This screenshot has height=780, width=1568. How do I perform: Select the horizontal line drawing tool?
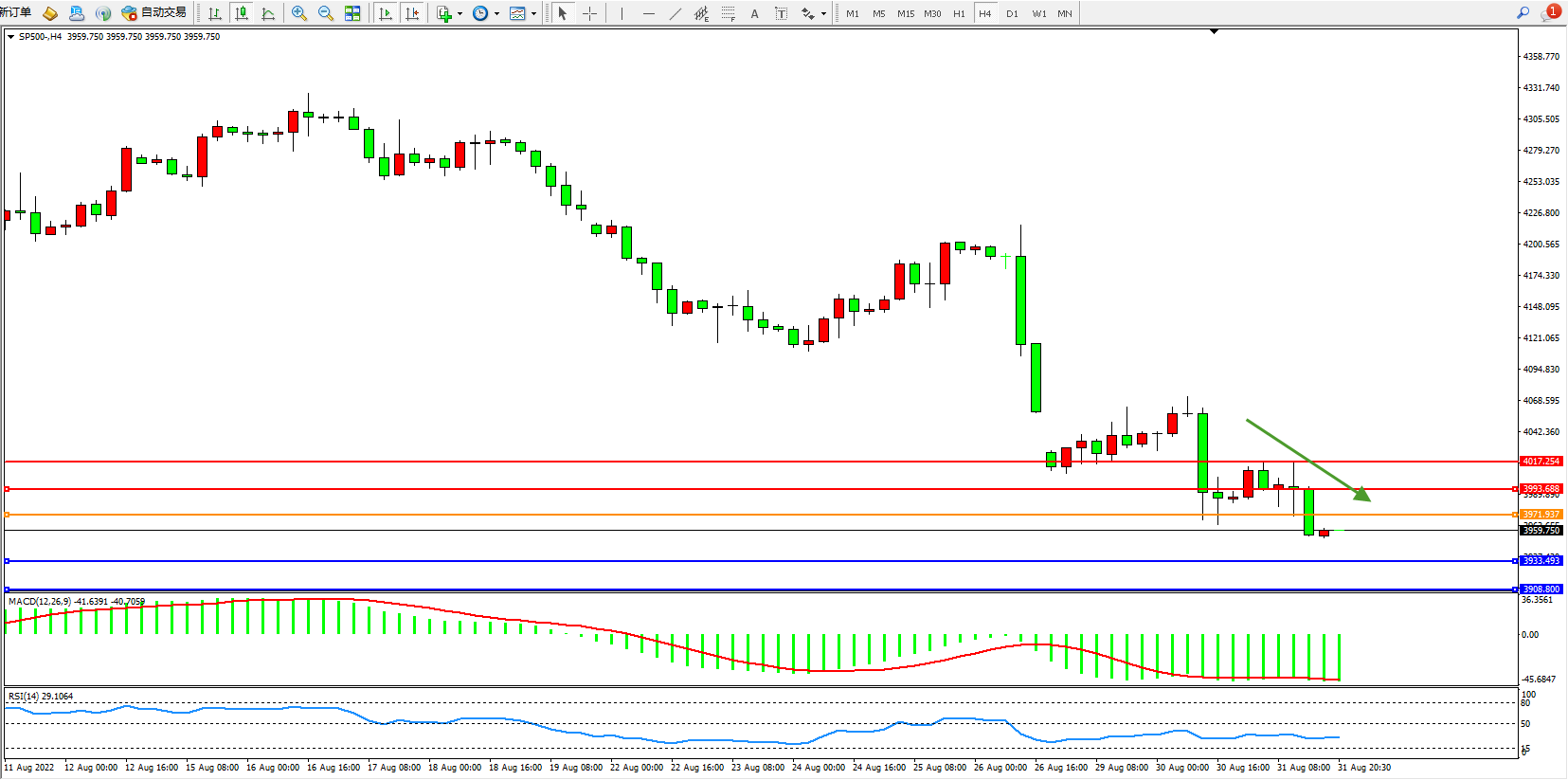[x=648, y=13]
